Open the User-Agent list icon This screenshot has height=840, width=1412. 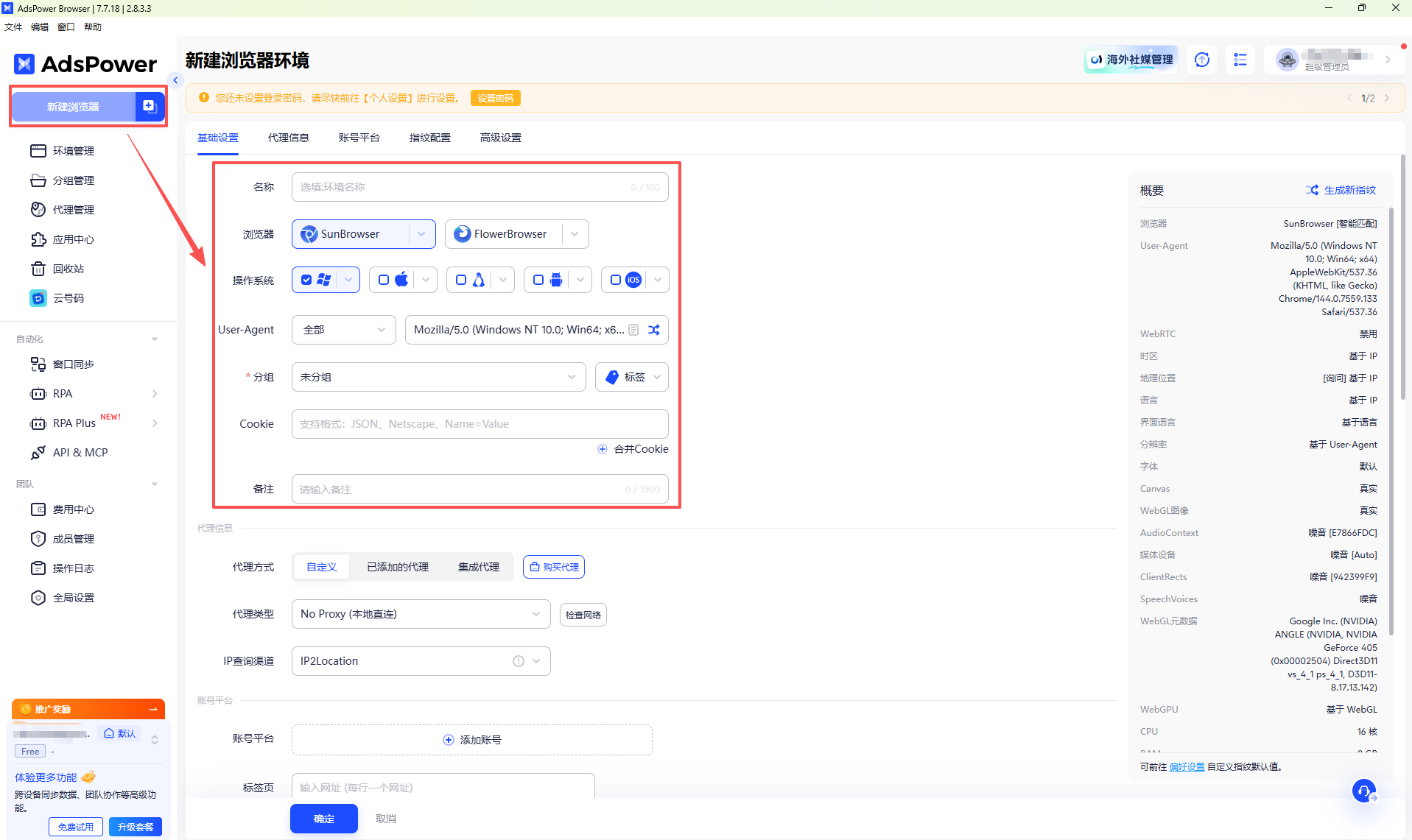point(633,330)
